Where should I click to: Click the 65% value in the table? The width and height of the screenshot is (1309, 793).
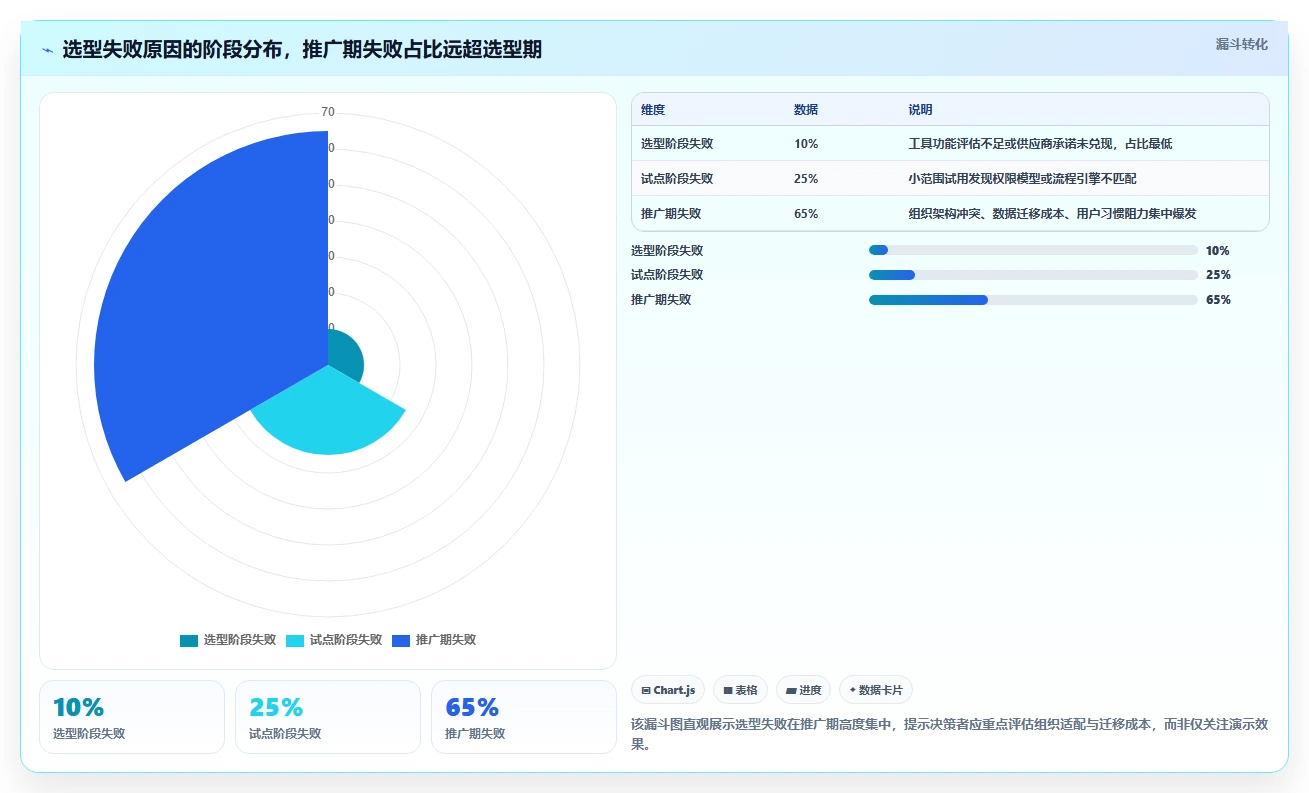806,214
